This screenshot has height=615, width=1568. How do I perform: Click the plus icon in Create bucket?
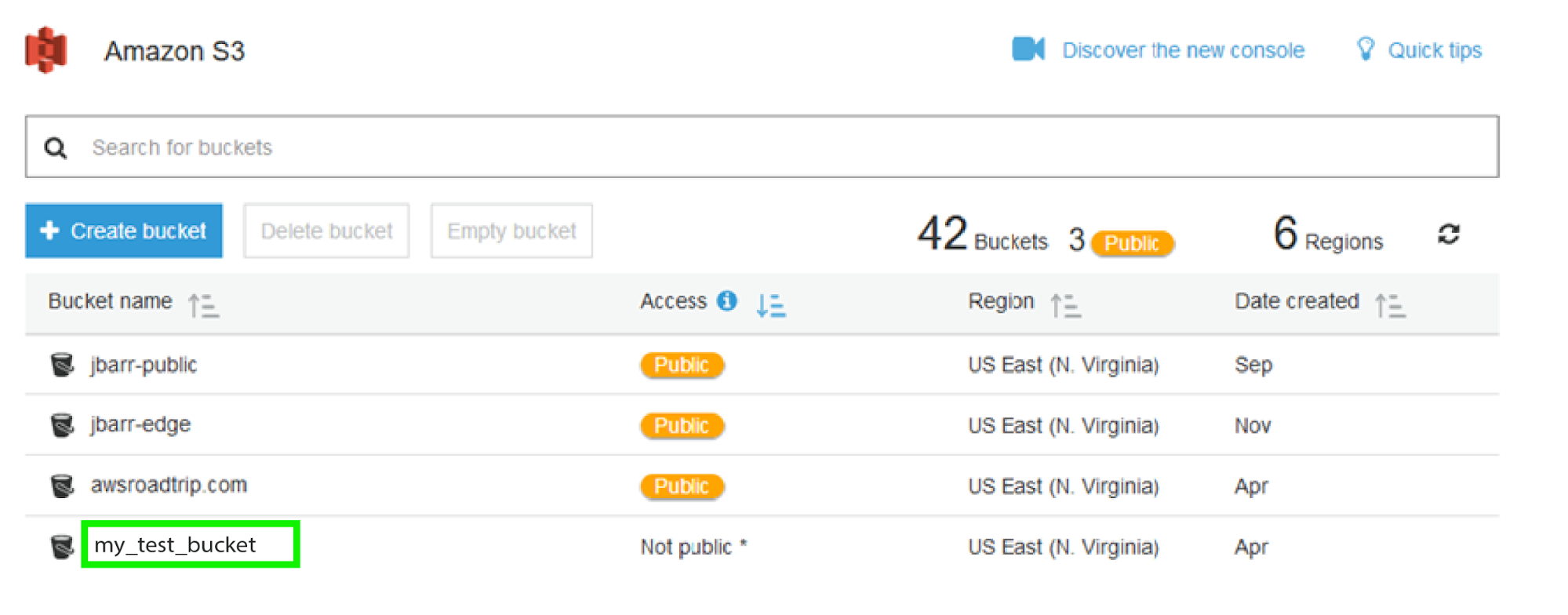[x=49, y=231]
